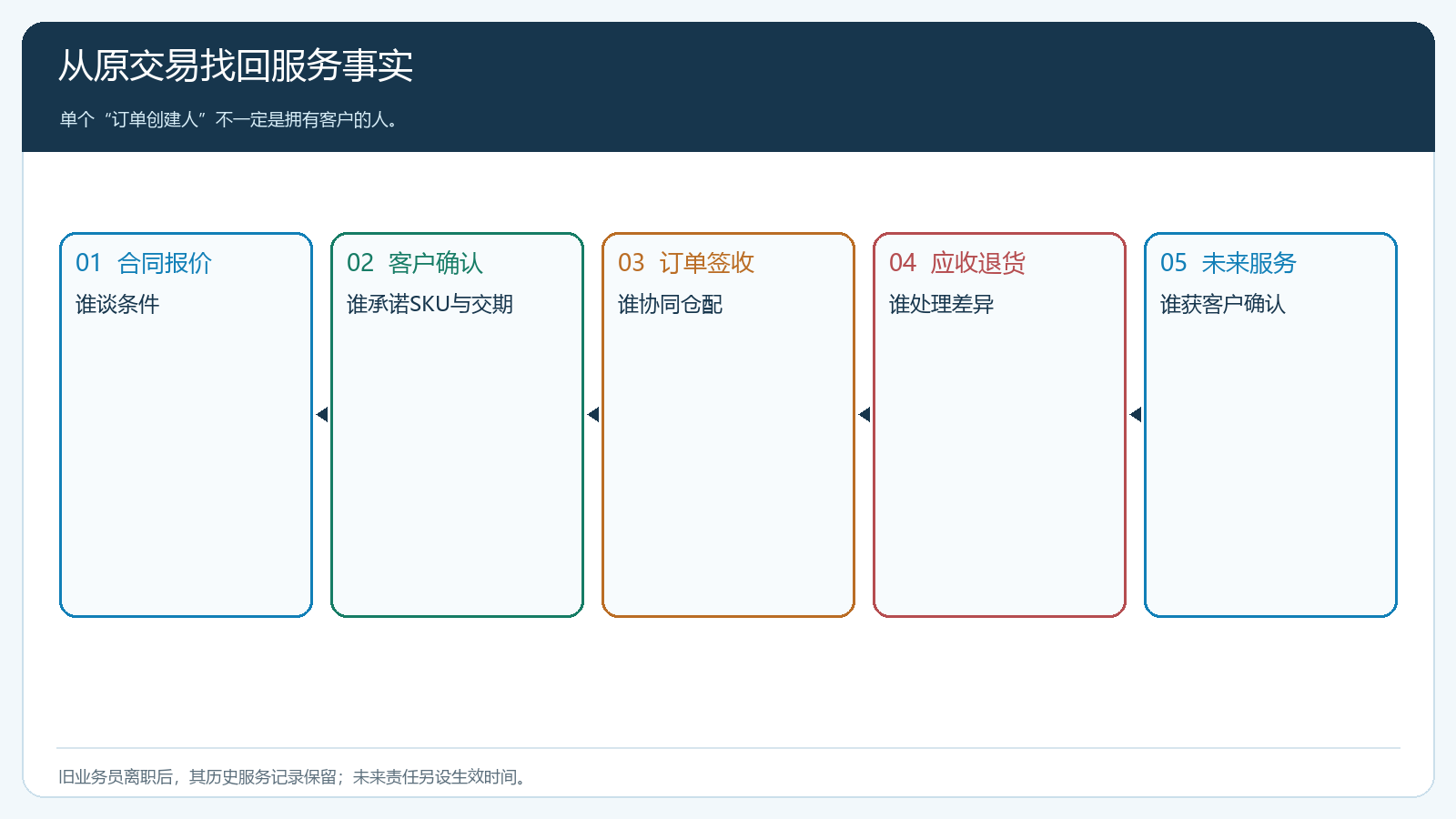Click the heading 01 合同报价

coord(144,263)
